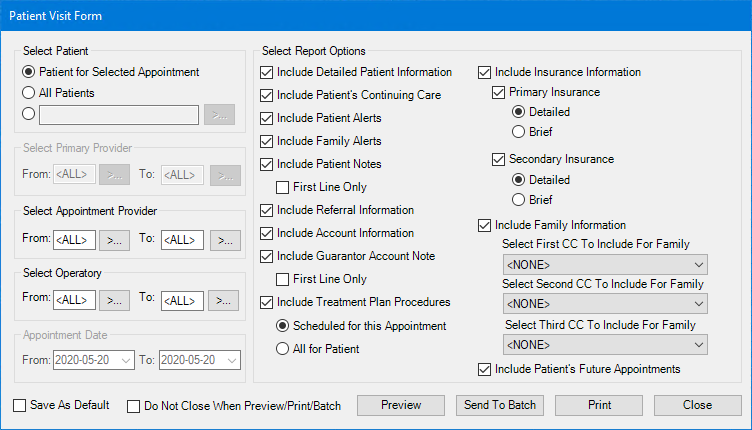Image resolution: width=752 pixels, height=430 pixels.
Task: Uncheck Include Patient Alerts checkbox
Action: (266, 118)
